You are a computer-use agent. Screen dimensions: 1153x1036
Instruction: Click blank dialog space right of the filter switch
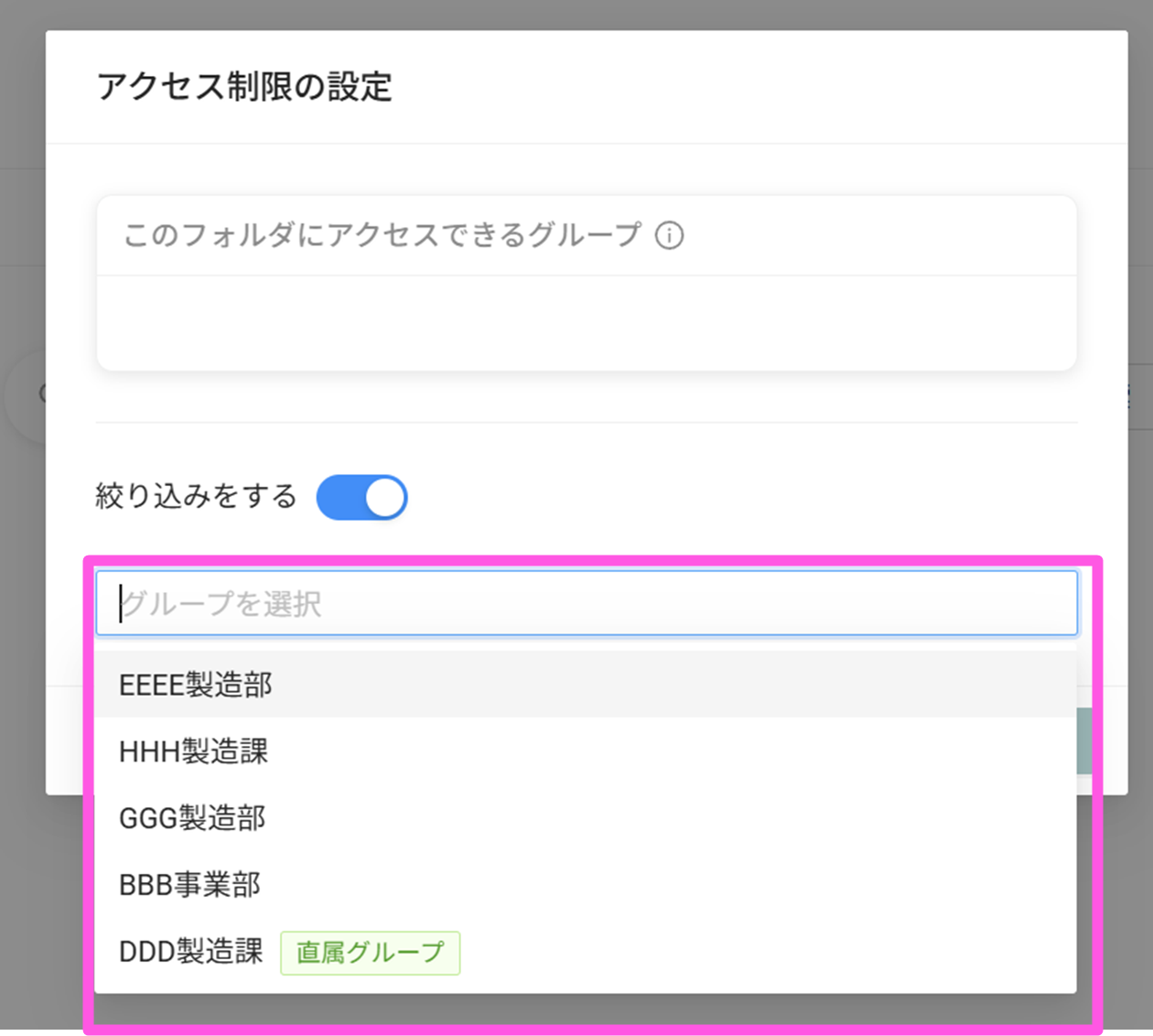pos(732,497)
